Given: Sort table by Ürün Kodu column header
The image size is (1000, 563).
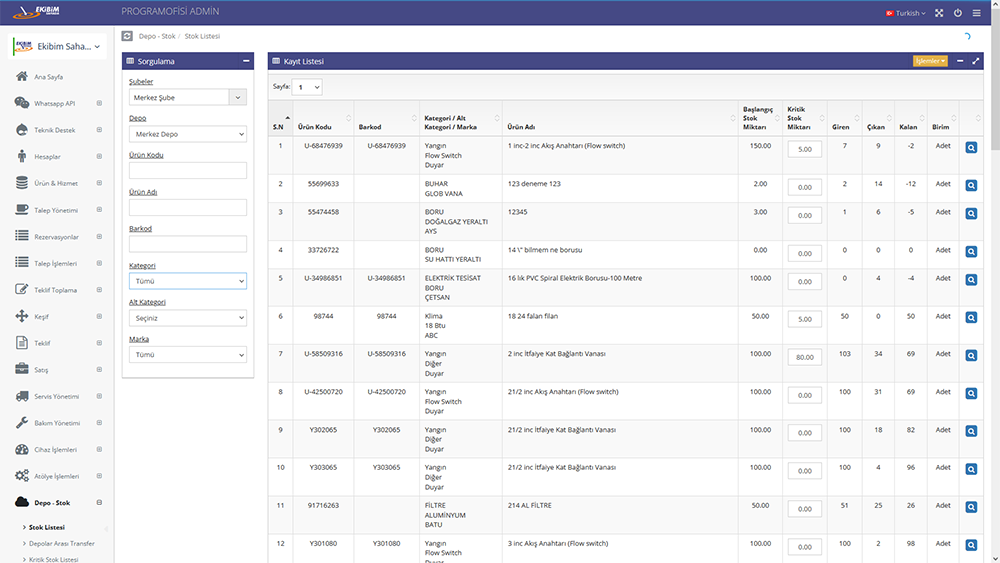Looking at the screenshot, I should coord(321,127).
